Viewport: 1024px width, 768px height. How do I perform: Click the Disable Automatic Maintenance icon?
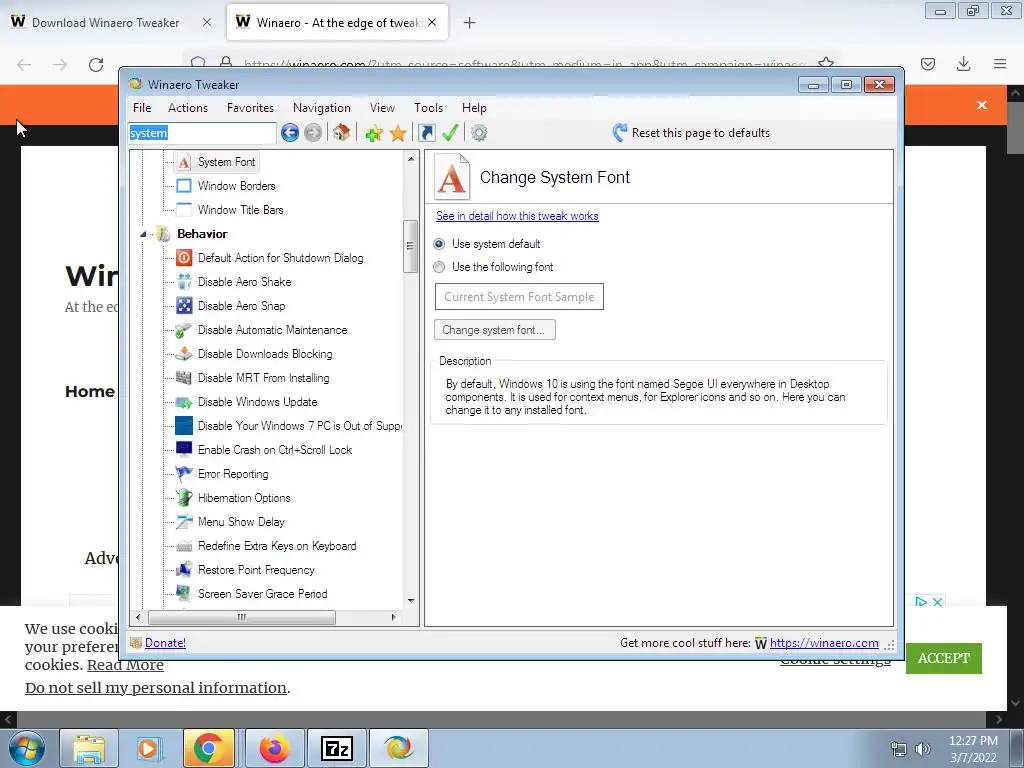184,330
